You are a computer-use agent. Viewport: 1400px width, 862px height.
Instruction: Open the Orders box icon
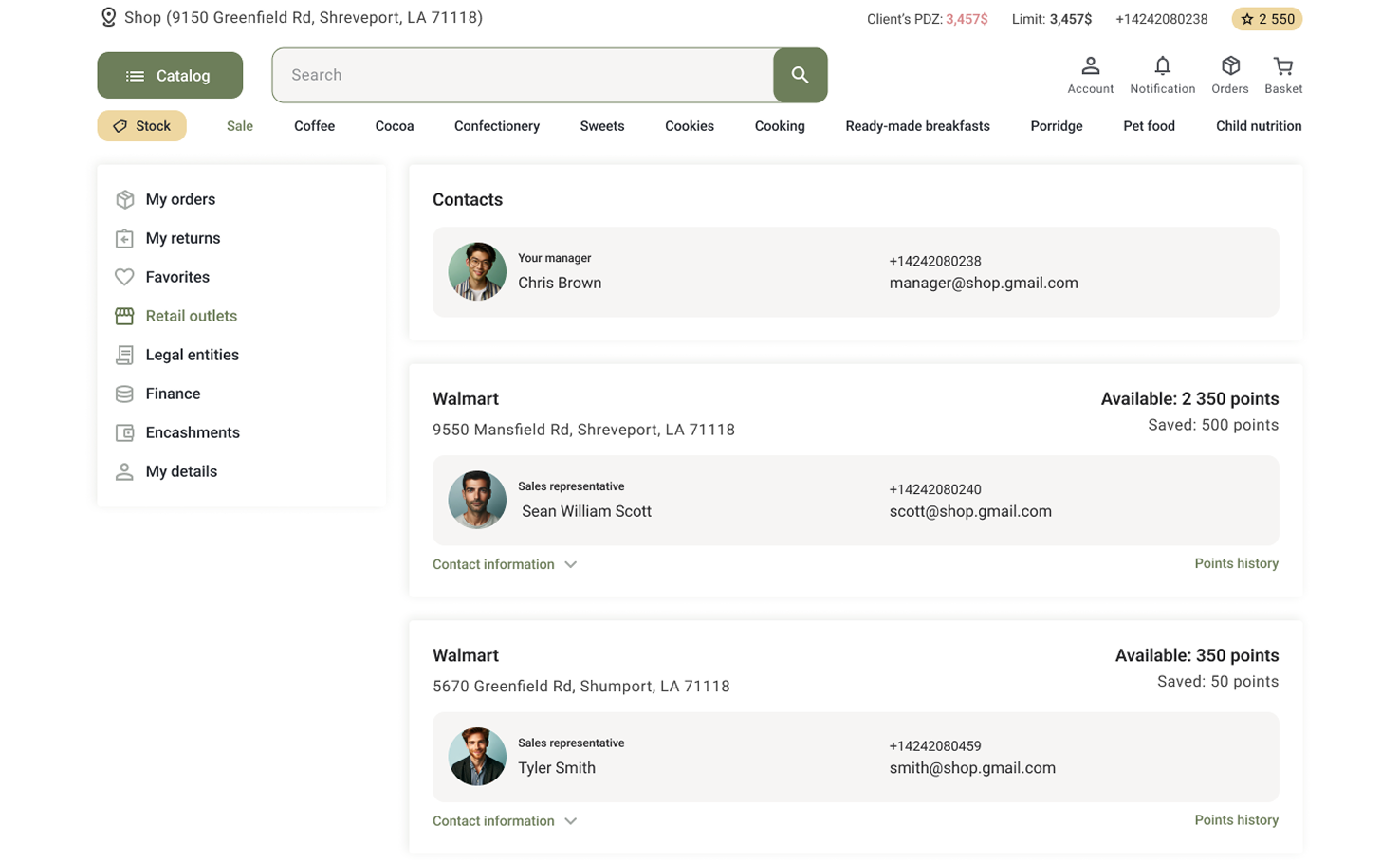click(1229, 66)
